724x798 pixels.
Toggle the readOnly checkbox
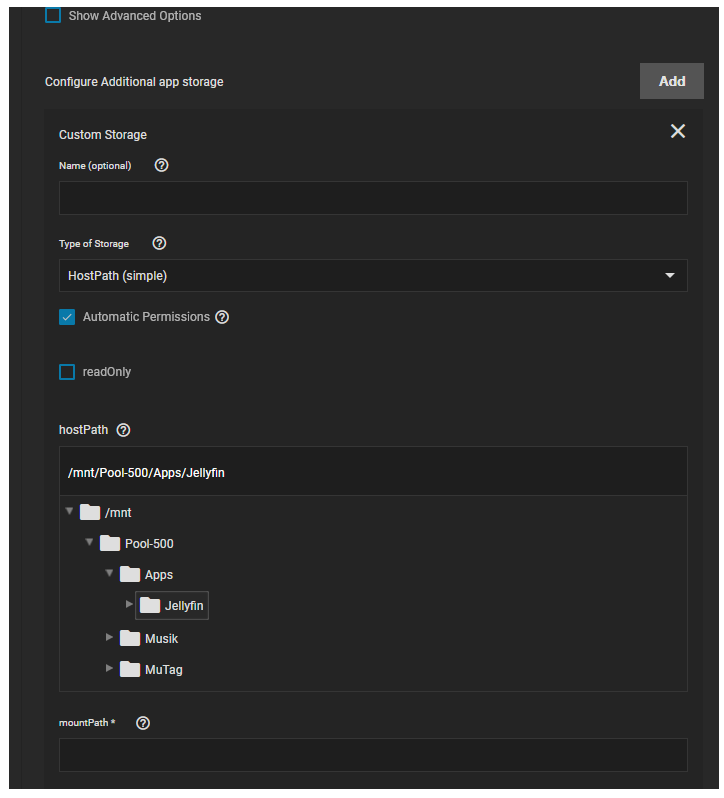click(67, 372)
